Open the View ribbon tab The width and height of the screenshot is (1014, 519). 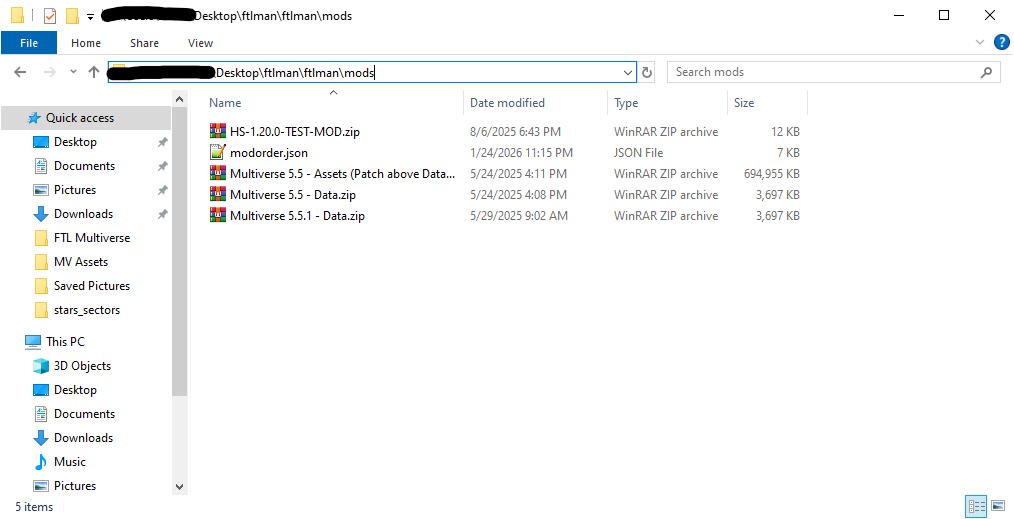(x=200, y=43)
